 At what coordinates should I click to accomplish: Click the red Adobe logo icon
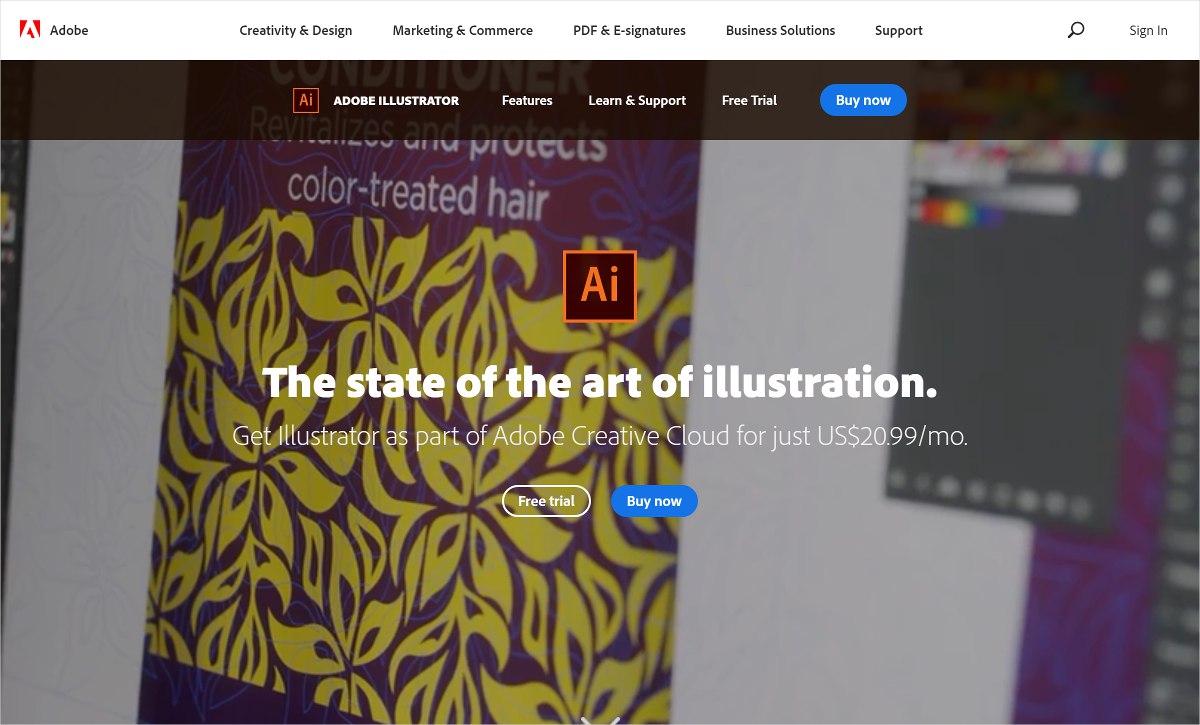click(x=30, y=30)
